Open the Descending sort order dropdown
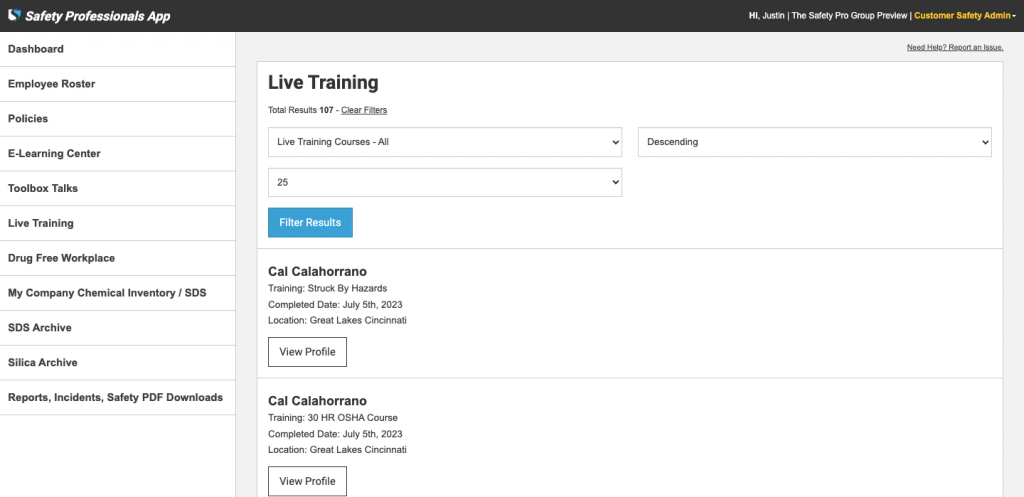 814,142
